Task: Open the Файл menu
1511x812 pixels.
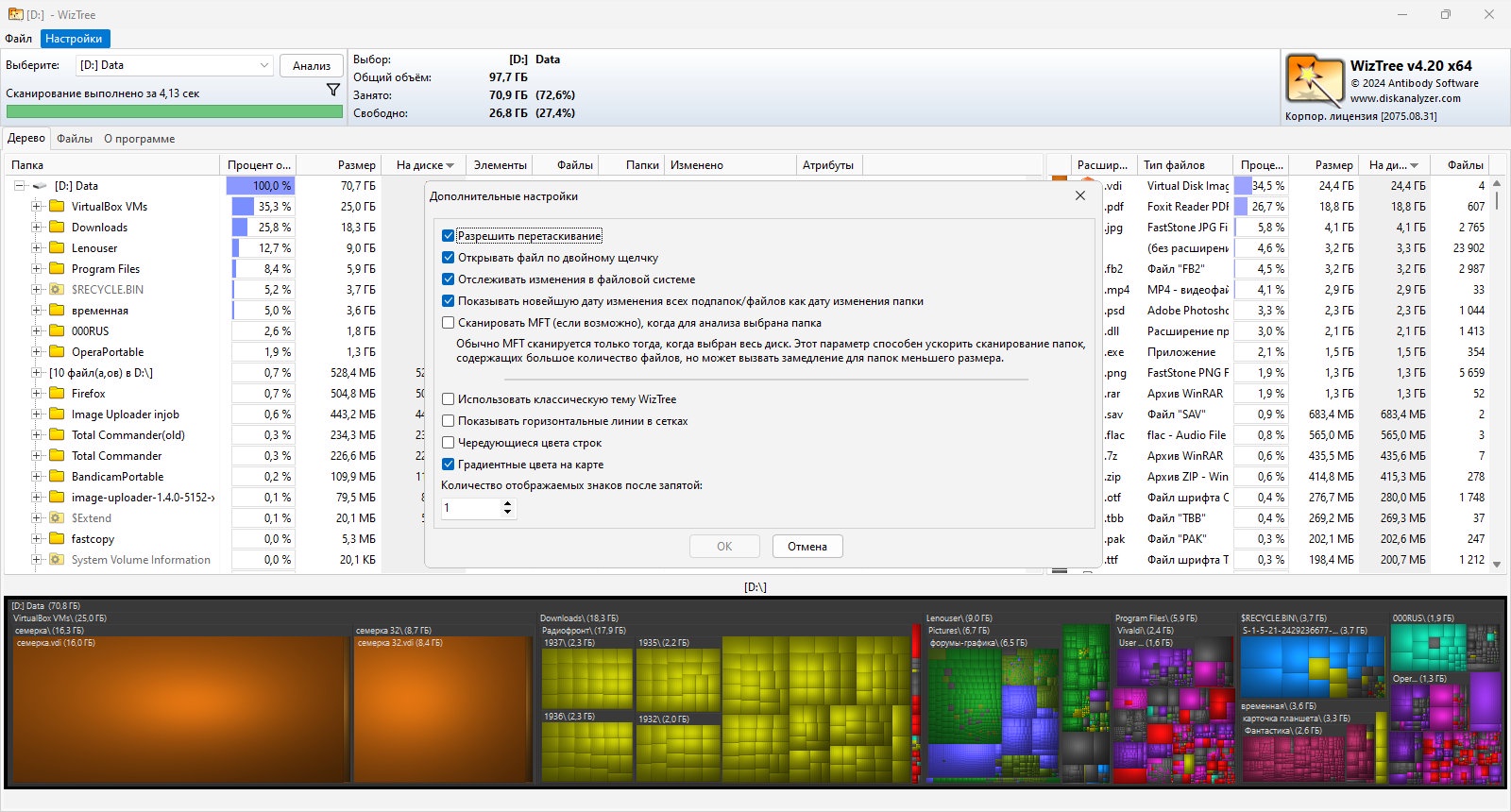Action: 19,39
